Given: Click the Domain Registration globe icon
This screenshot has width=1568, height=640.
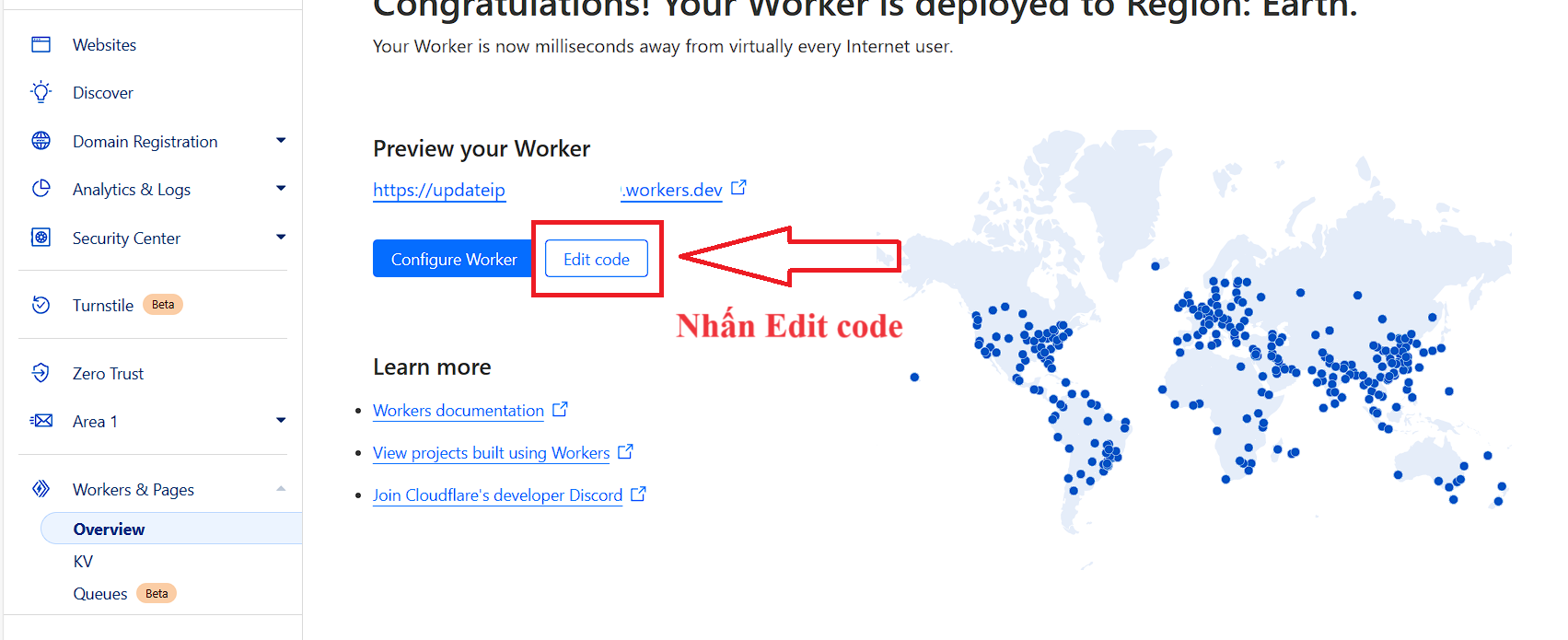Looking at the screenshot, I should [x=41, y=141].
